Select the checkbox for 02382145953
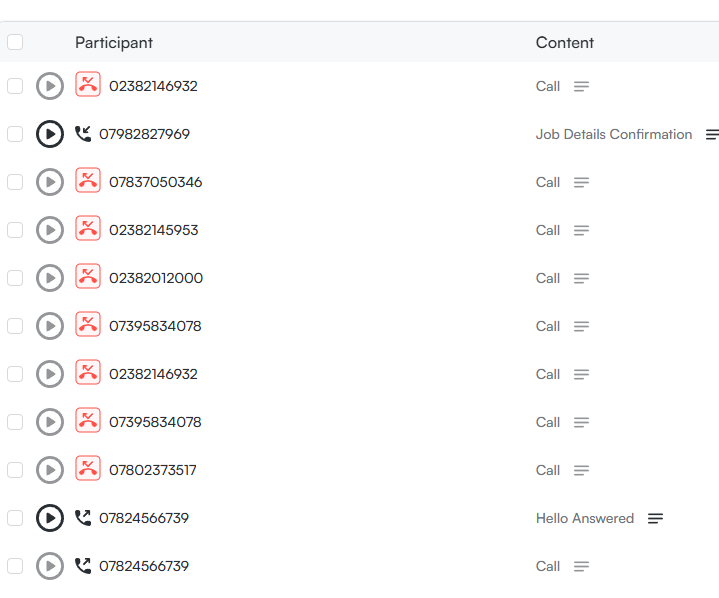719x598 pixels. click(15, 230)
